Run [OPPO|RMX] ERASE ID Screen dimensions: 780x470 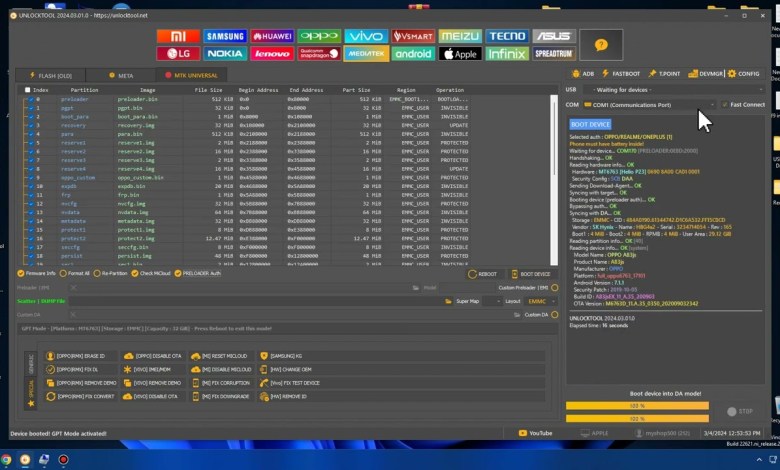[81, 356]
